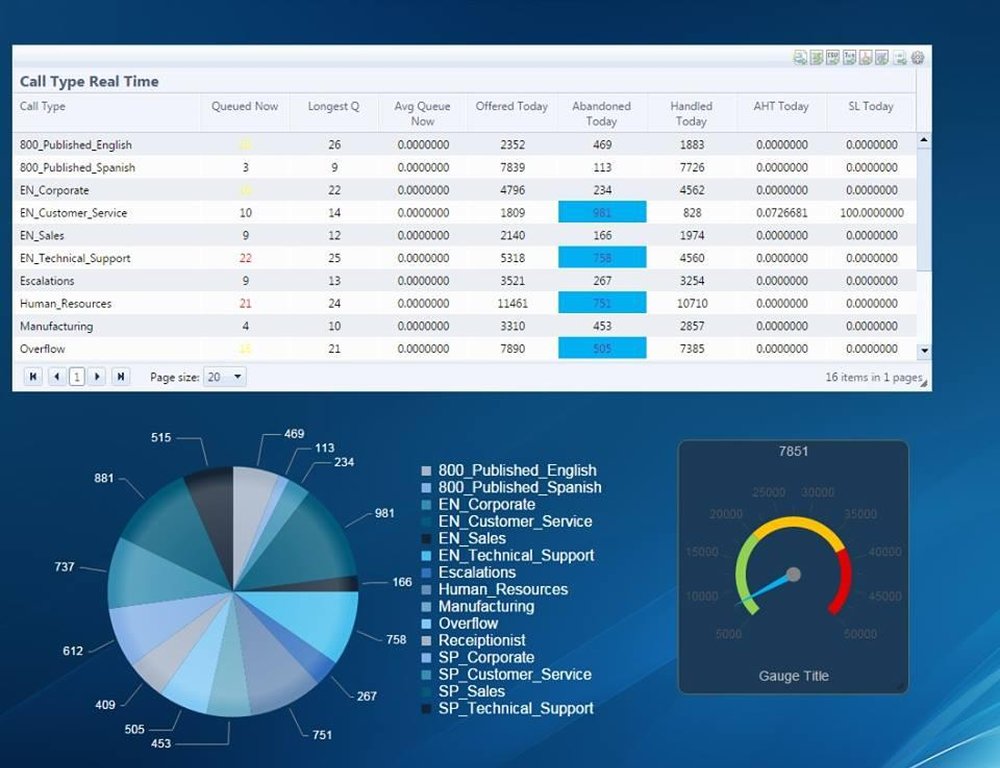Viewport: 1000px width, 768px height.
Task: Go to the first page of the grid
Action: pos(33,376)
